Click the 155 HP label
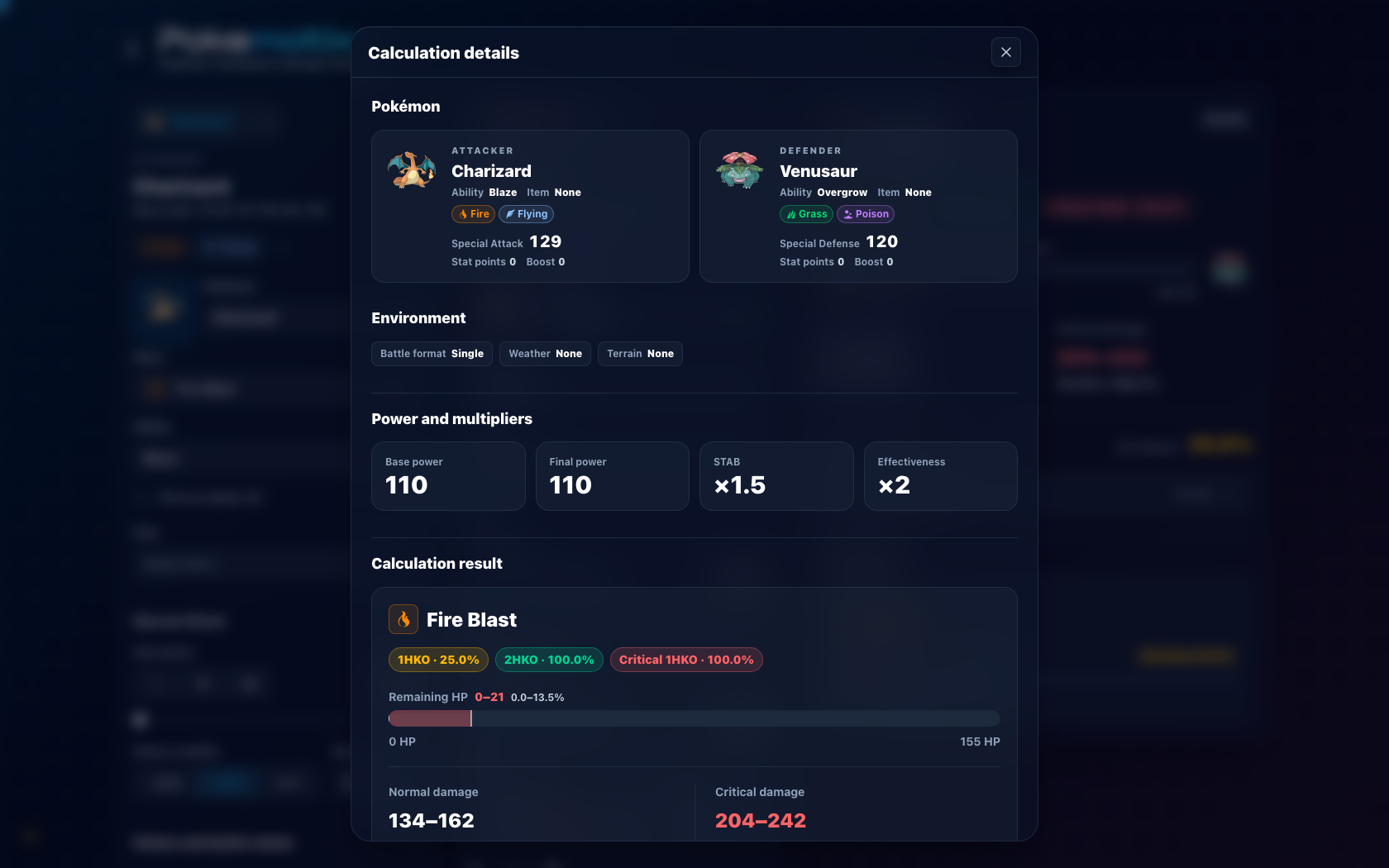1389x868 pixels. tap(980, 742)
